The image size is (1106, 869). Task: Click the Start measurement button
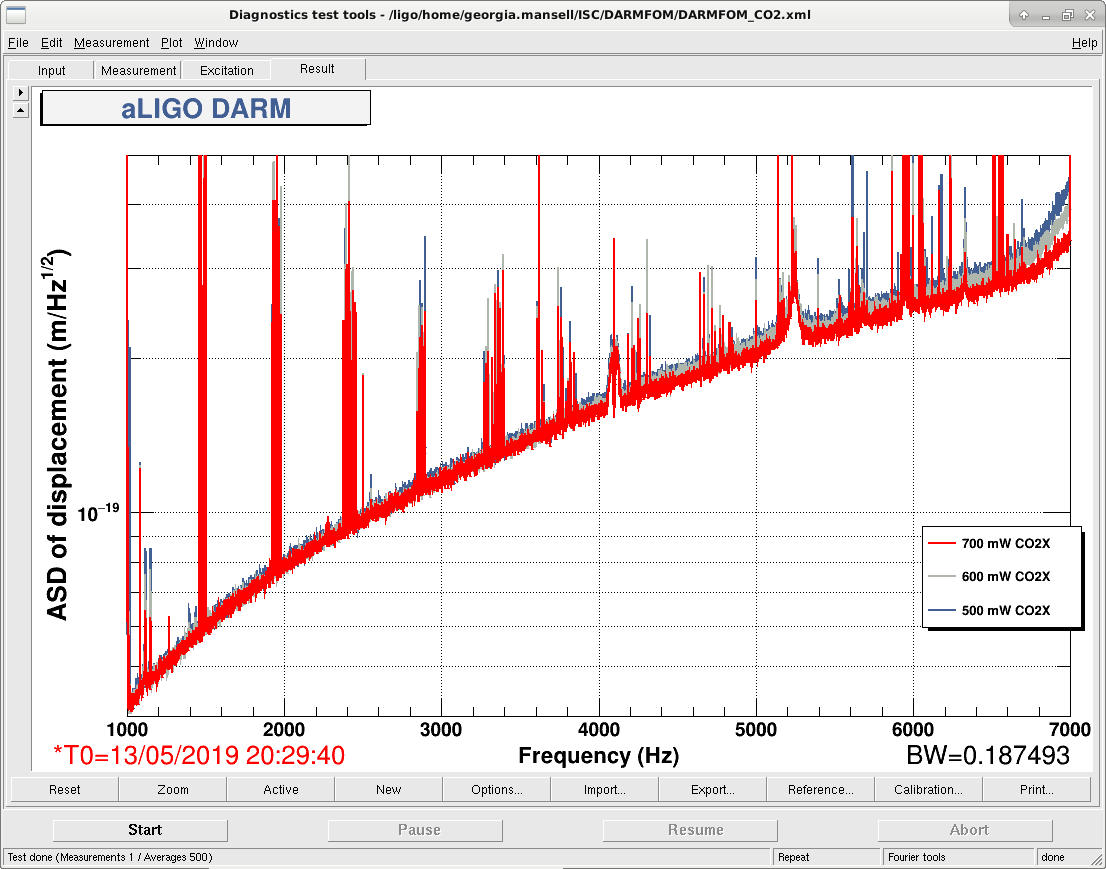coord(140,830)
